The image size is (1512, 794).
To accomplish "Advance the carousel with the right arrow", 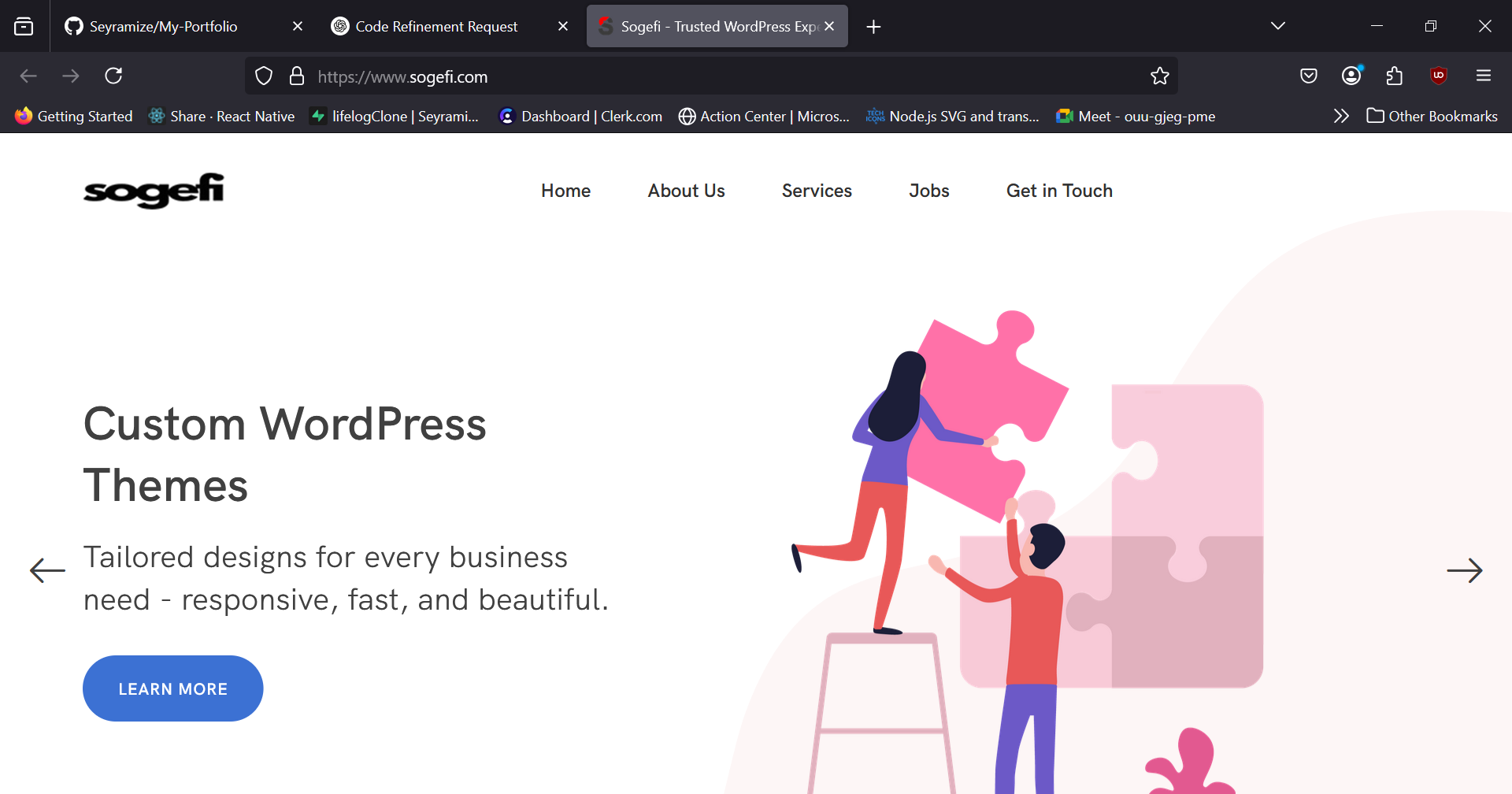I will pos(1466,570).
